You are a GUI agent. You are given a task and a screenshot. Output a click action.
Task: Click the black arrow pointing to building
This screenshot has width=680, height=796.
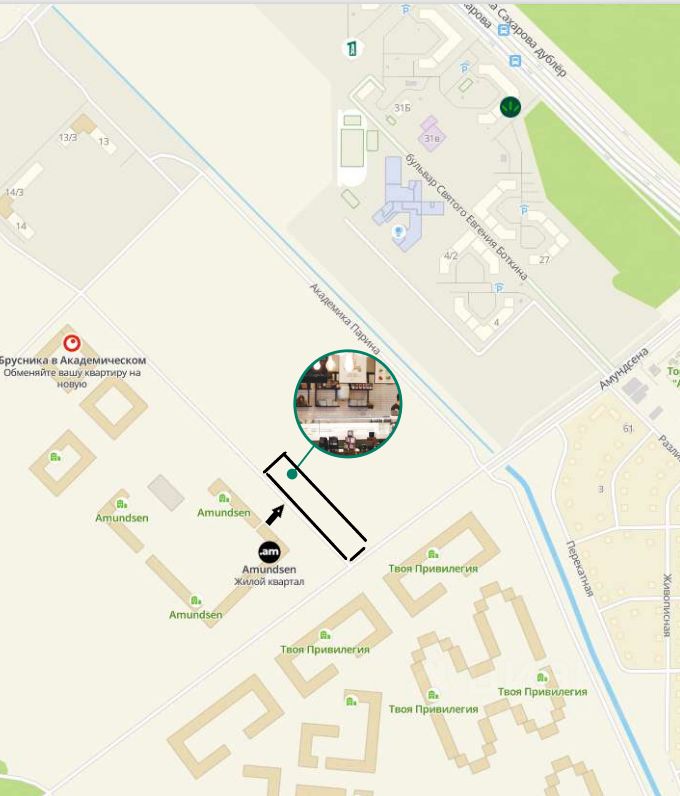click(x=274, y=515)
